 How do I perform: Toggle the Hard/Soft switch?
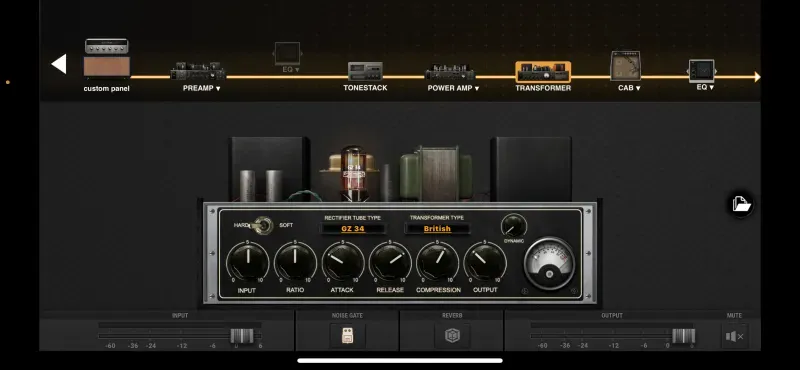coord(263,225)
